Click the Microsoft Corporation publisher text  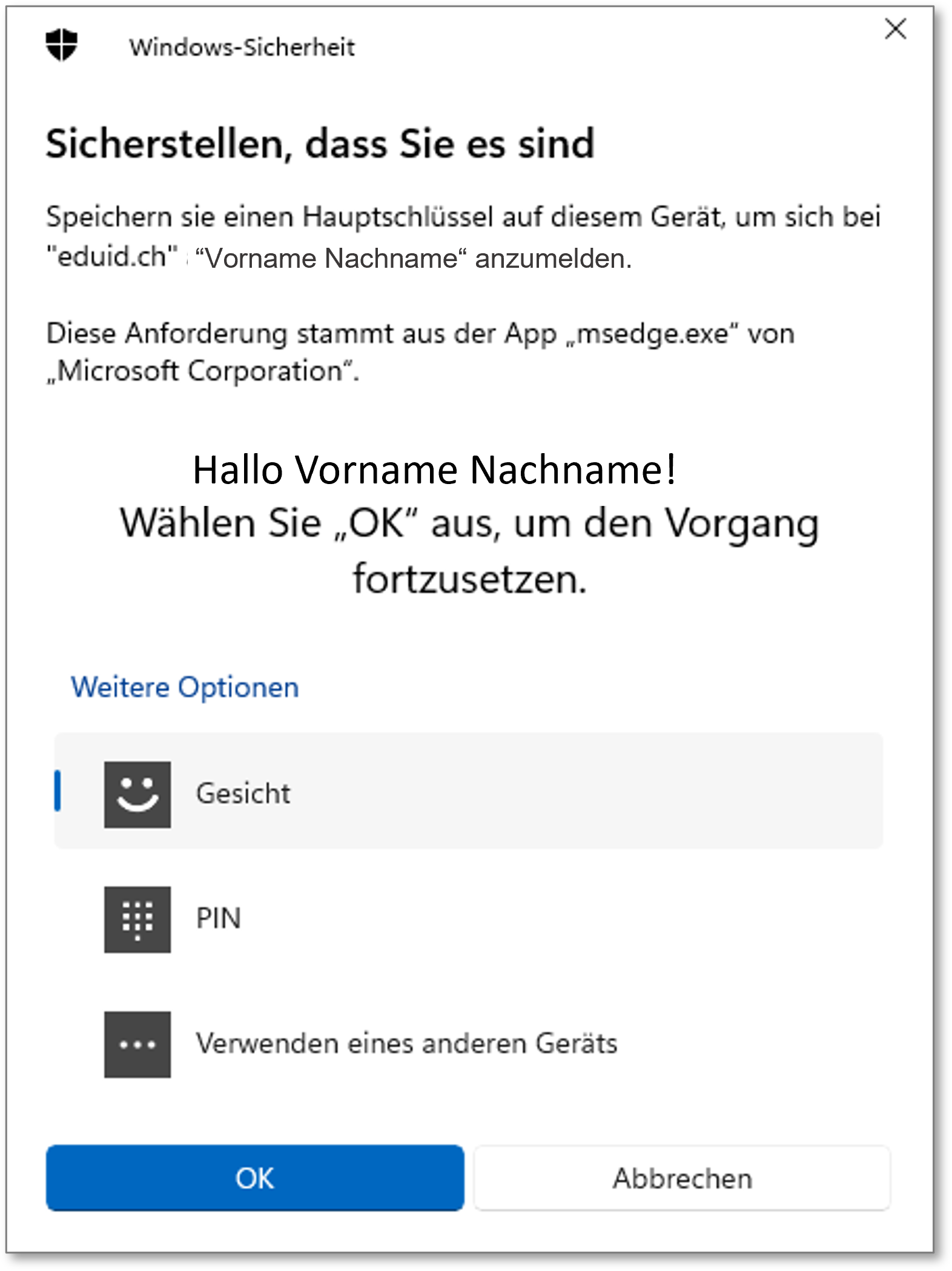tap(202, 371)
